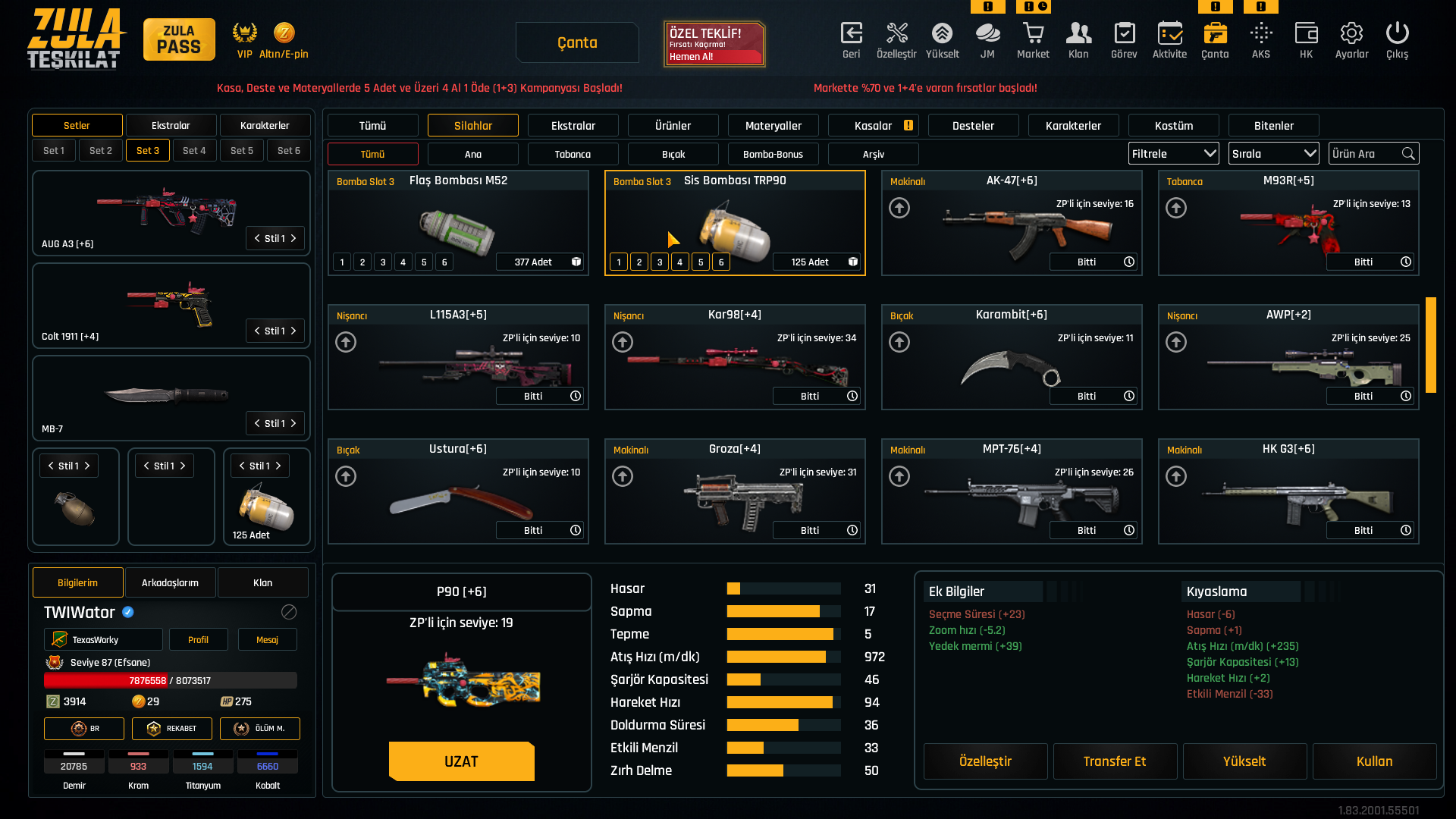Select loadout Set 1
The height and width of the screenshot is (819, 1456).
pyautogui.click(x=54, y=150)
